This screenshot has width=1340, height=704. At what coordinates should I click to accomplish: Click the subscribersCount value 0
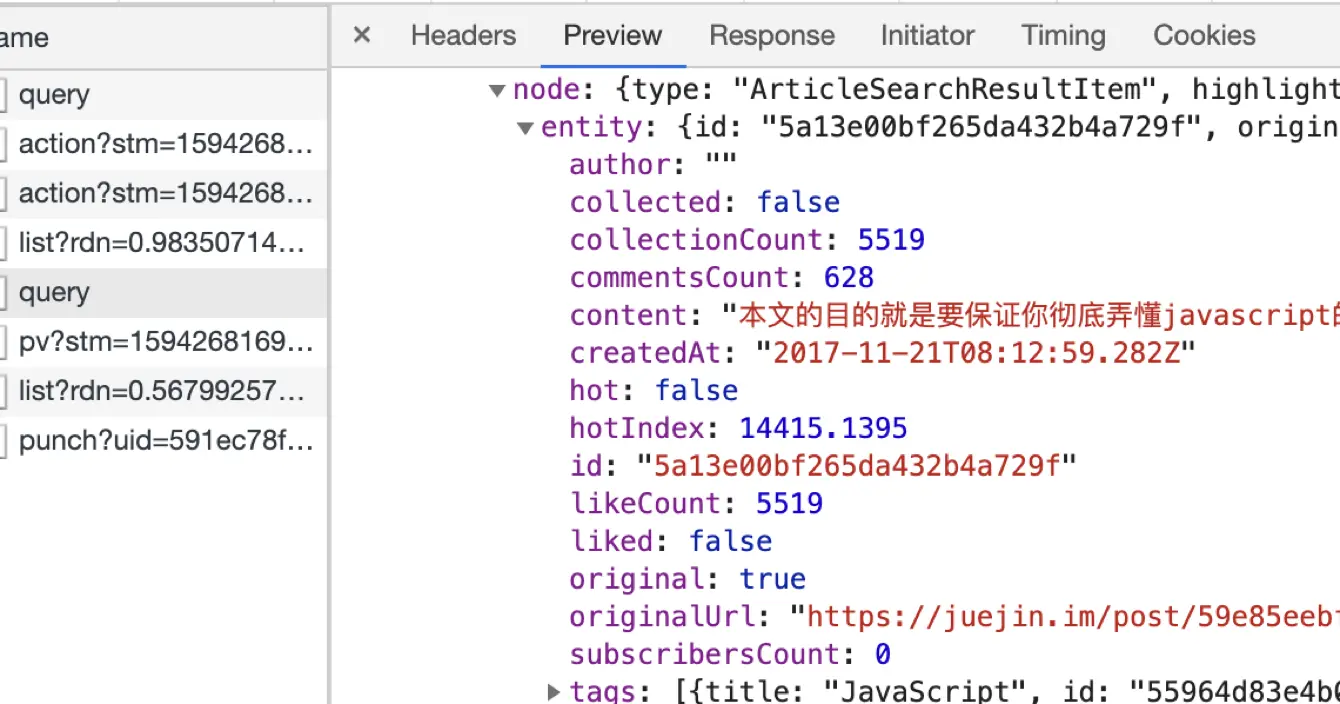(883, 654)
